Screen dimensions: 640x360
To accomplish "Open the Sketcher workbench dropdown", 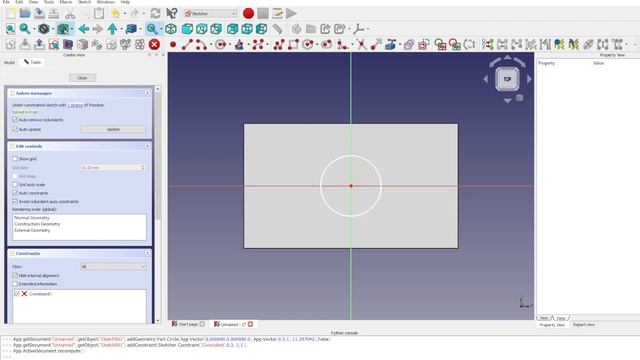I will coord(210,13).
